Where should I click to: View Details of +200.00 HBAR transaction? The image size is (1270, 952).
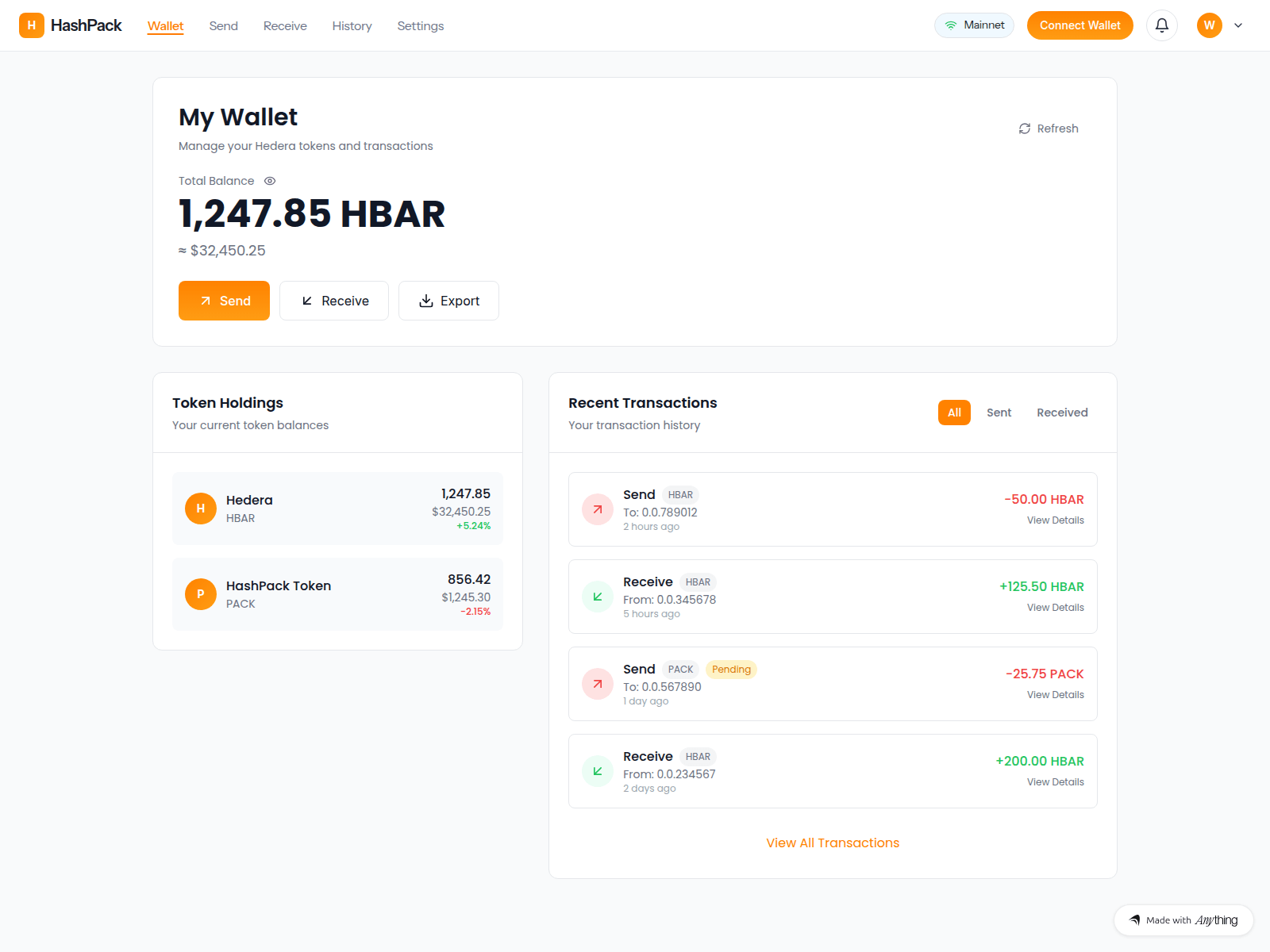click(1055, 782)
